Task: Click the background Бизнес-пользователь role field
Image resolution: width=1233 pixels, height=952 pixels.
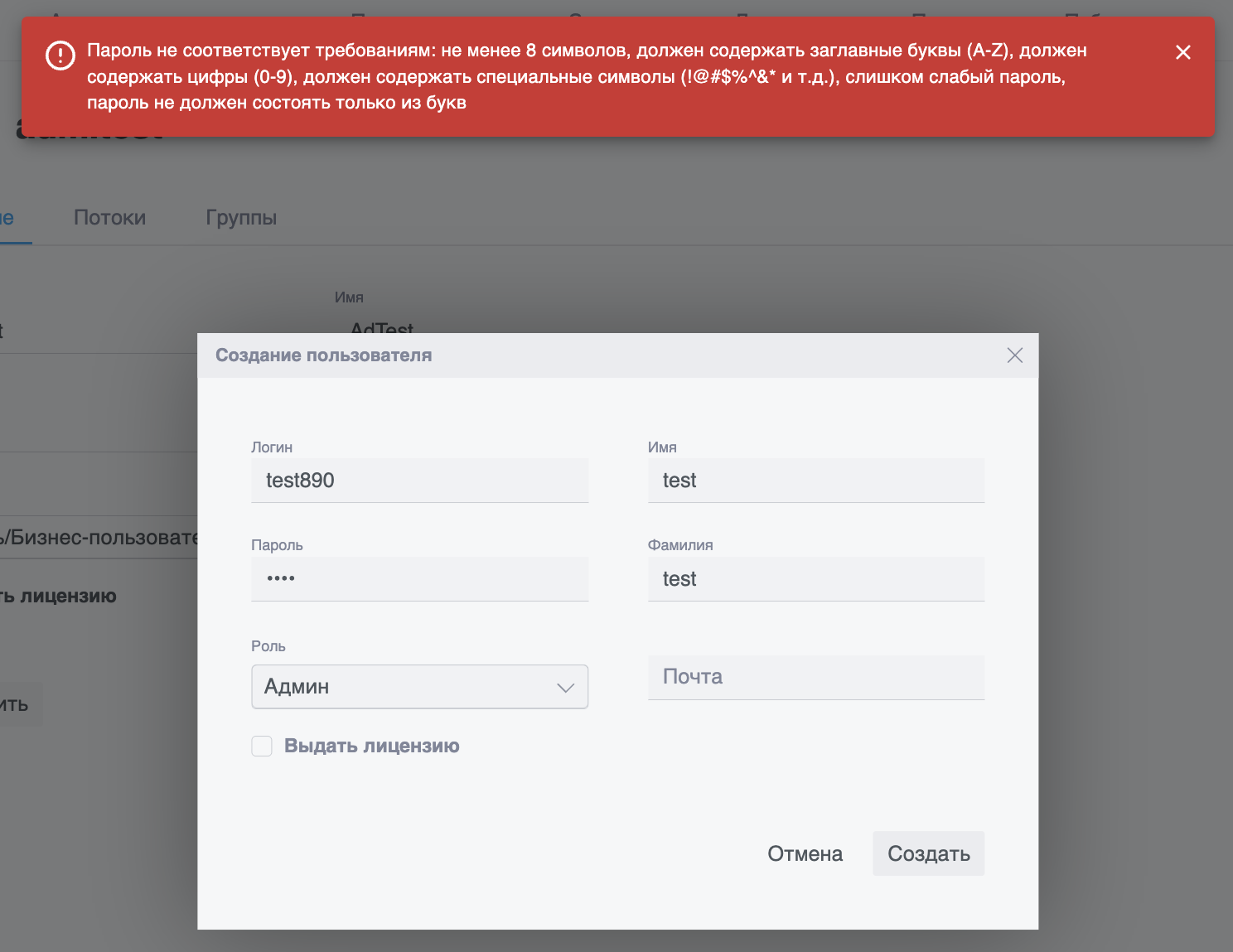Action: [x=99, y=538]
